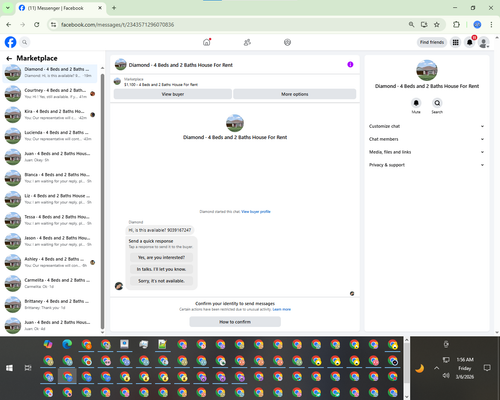Open the Windows Start menu
This screenshot has height=400, width=500.
[x=9, y=368]
